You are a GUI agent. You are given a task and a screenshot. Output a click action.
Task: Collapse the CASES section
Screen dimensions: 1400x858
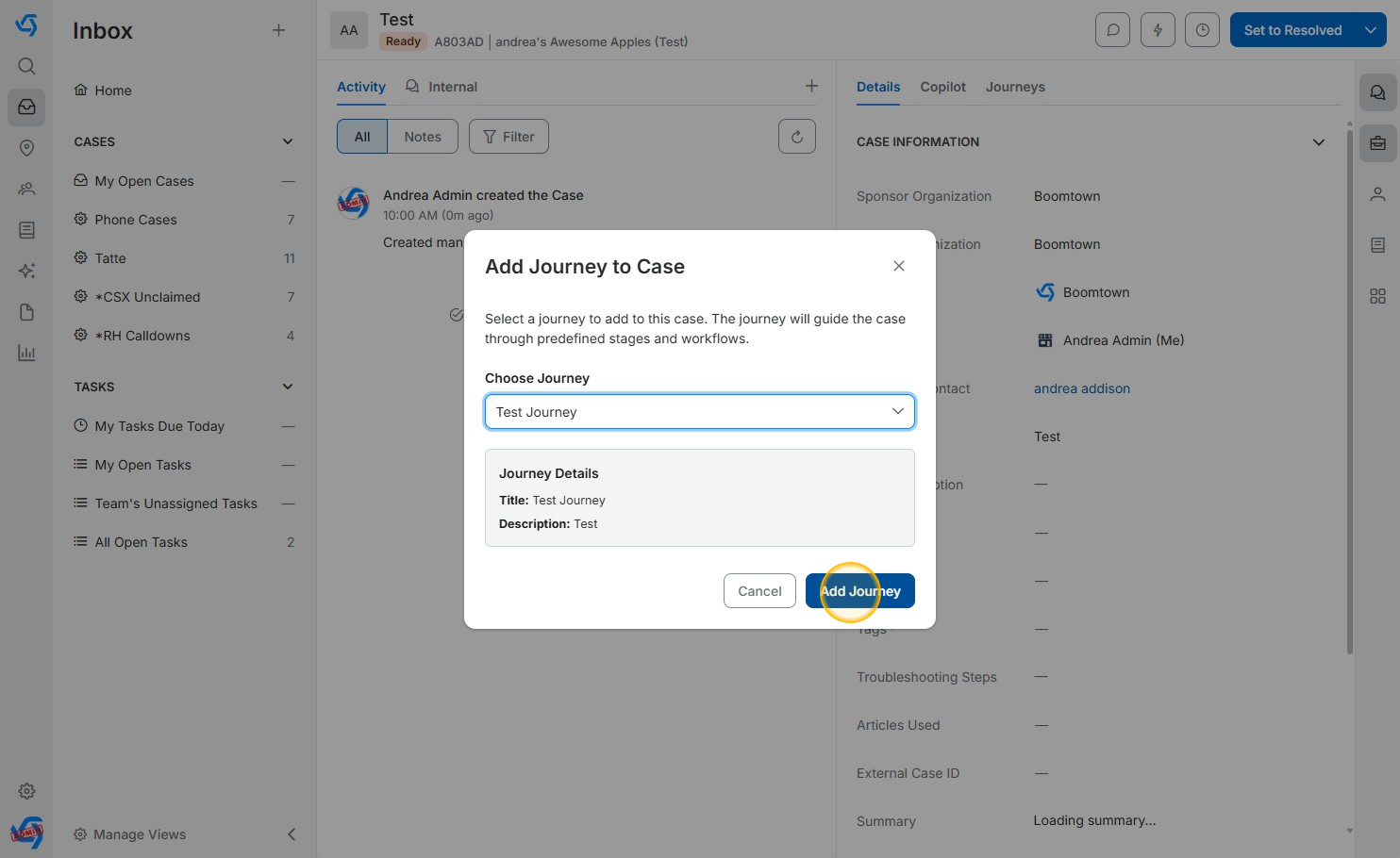[288, 141]
